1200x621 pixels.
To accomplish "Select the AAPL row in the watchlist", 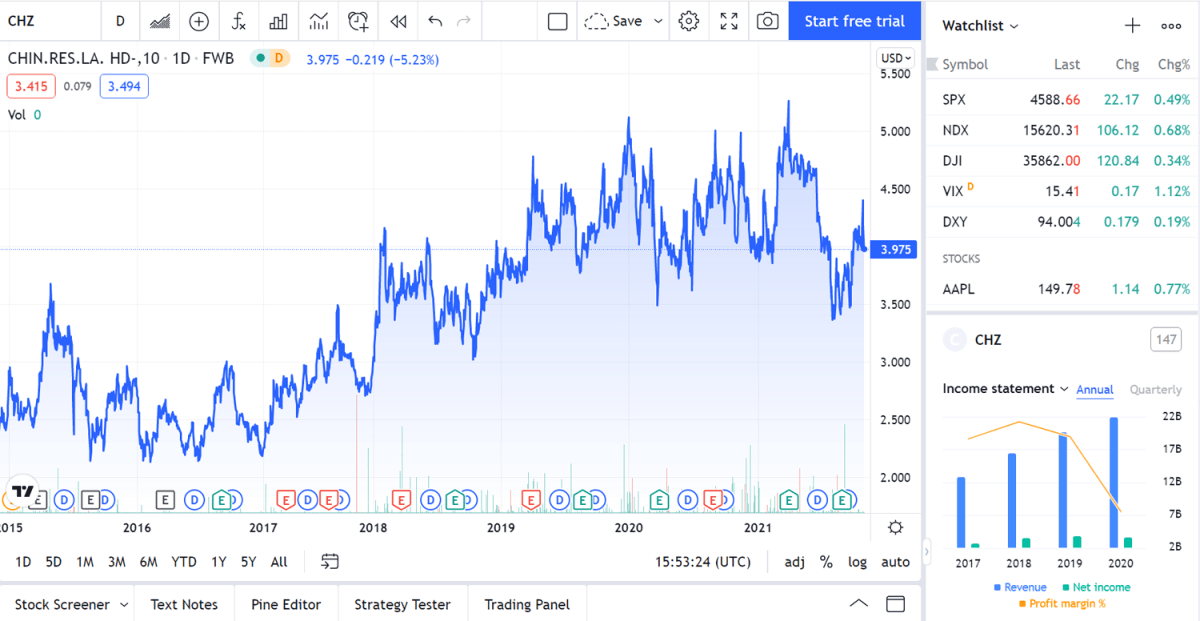I will [x=1063, y=289].
